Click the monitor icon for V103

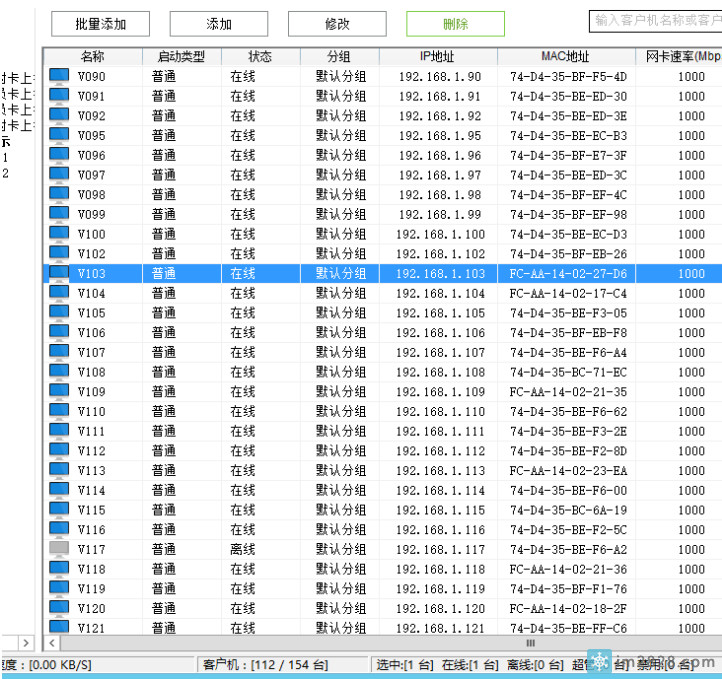pos(59,273)
